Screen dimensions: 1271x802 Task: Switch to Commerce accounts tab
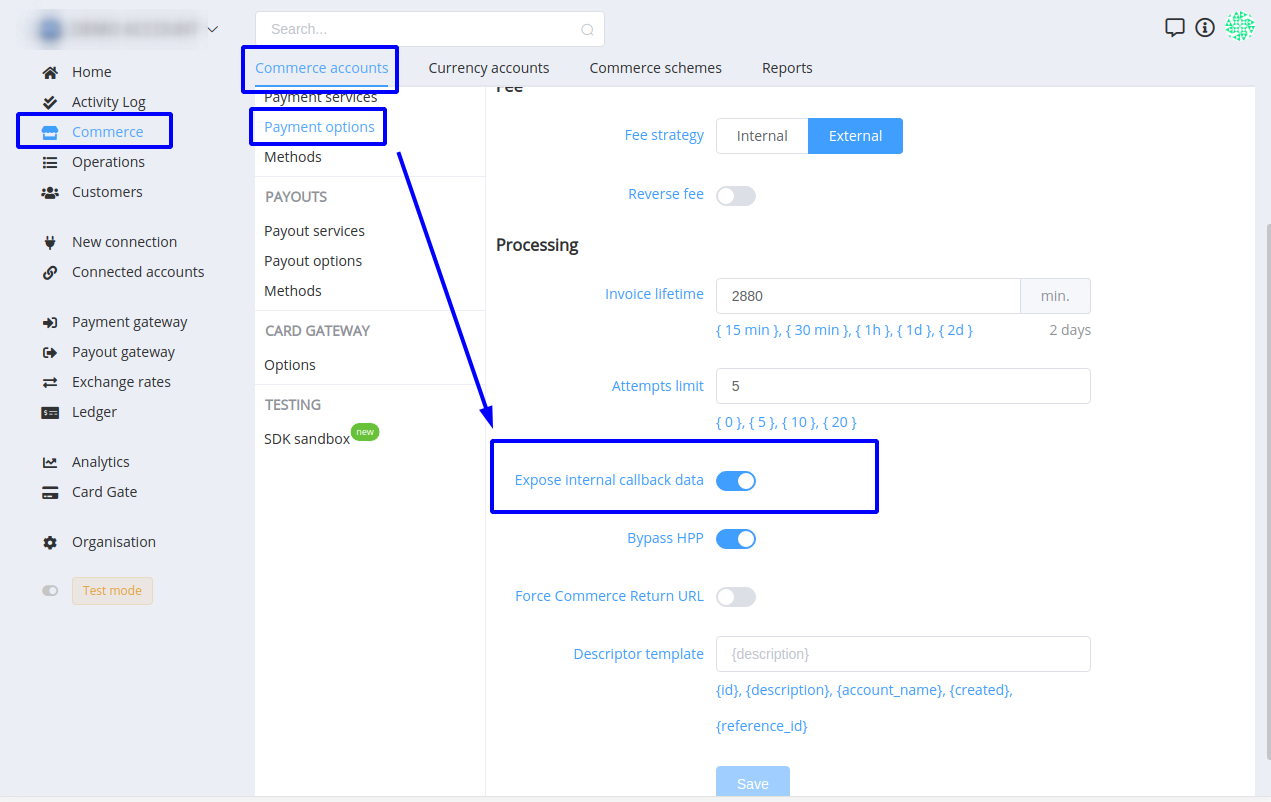pos(322,68)
